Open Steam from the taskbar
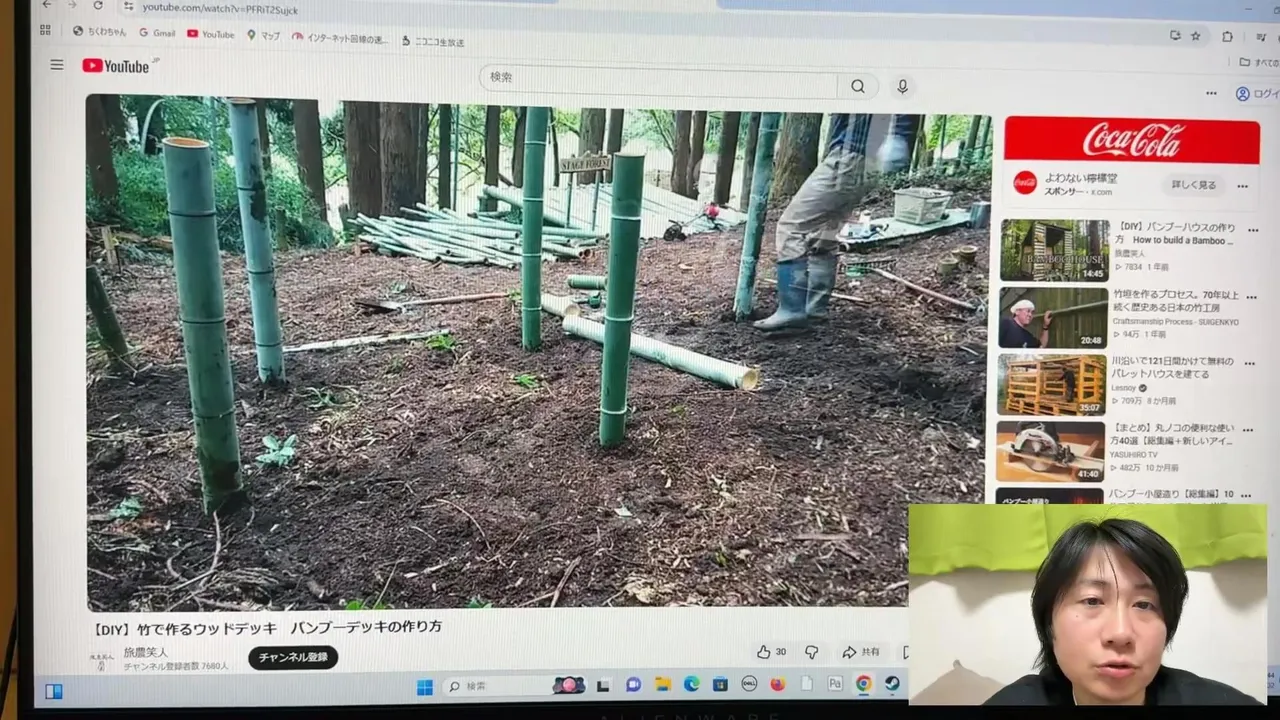 click(x=892, y=684)
